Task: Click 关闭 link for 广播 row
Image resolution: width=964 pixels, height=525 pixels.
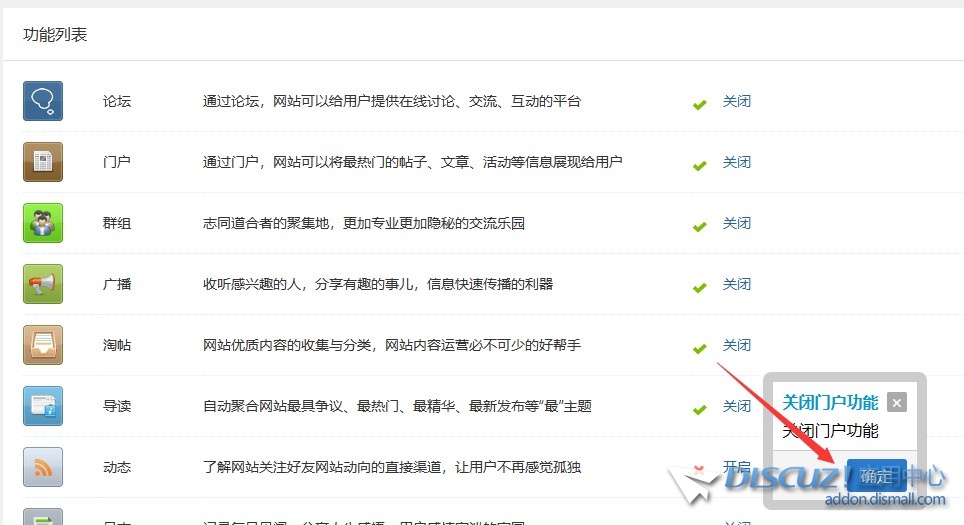Action: tap(737, 283)
